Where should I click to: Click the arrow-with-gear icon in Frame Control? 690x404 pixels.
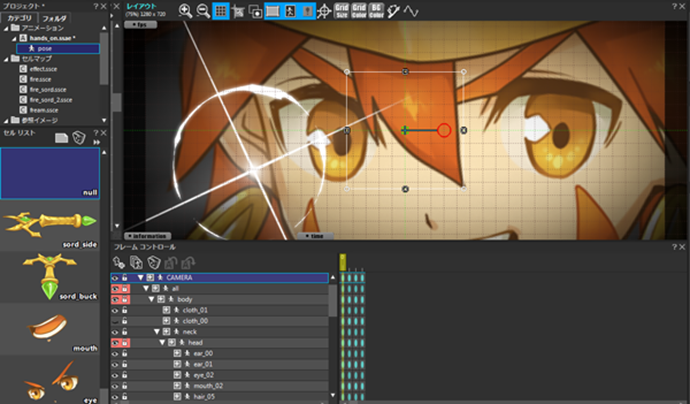click(x=119, y=262)
